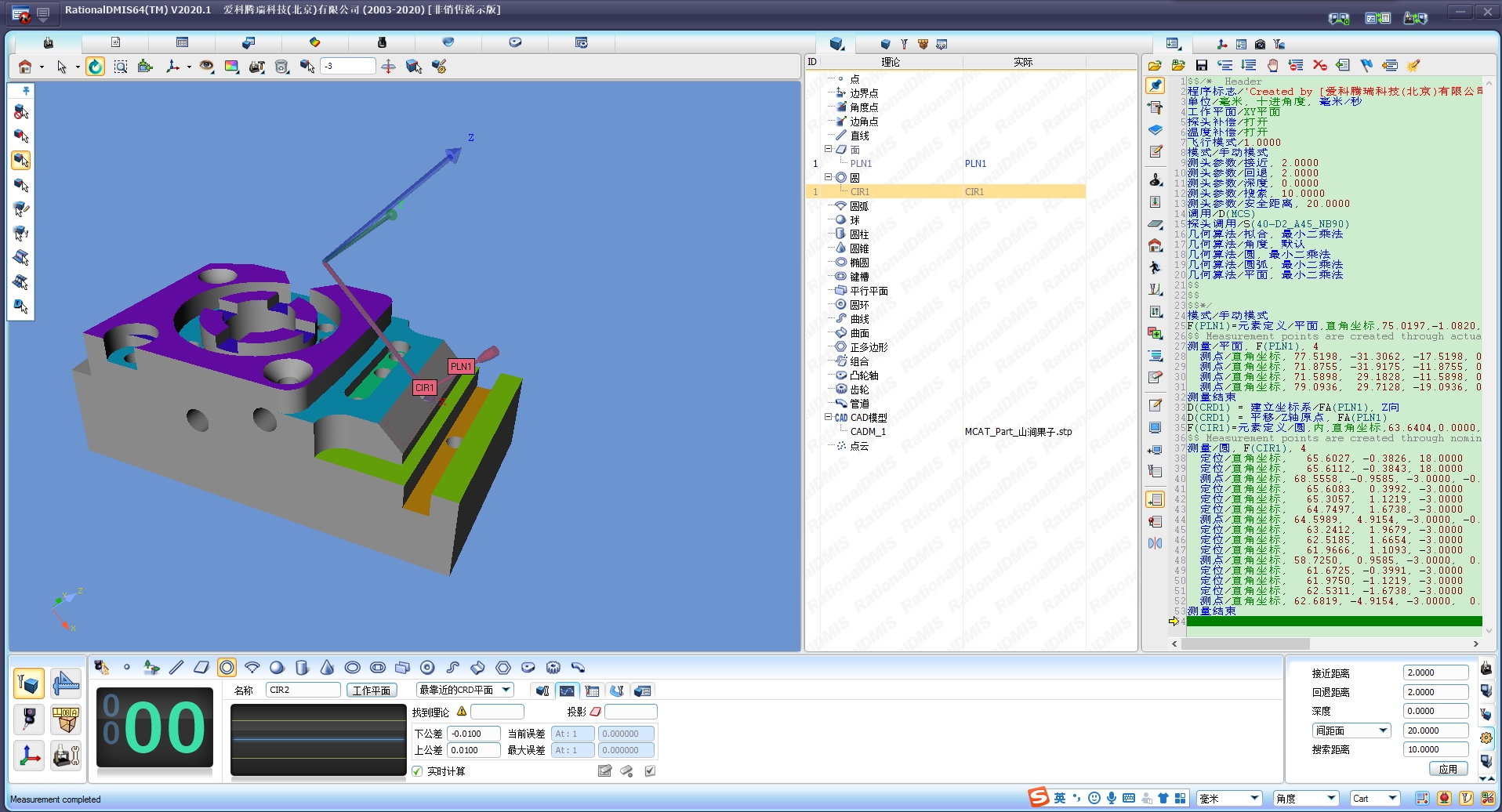Toggle the measure feature mode button

29,683
